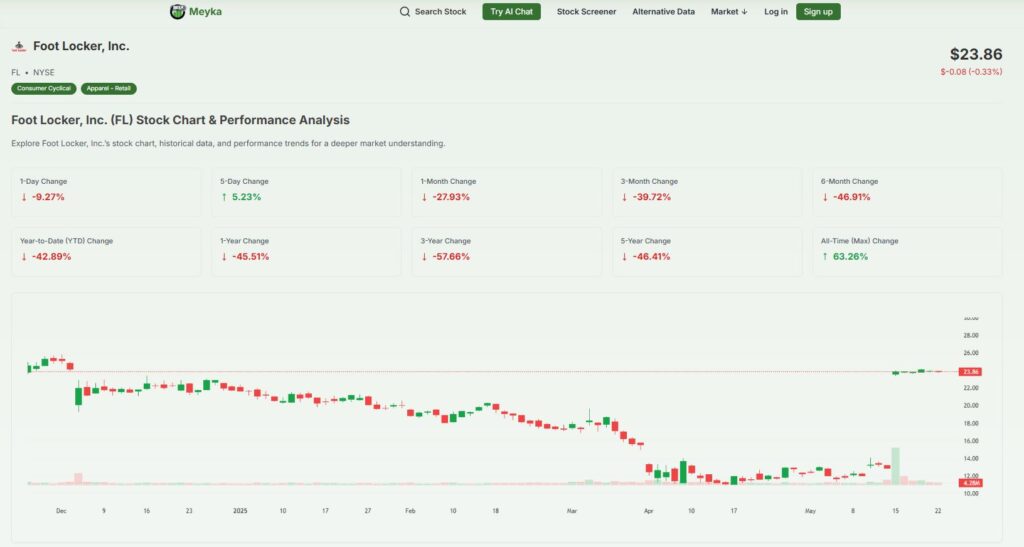Select the Consumer Cyclical sector tag
Viewport: 1024px width, 547px height.
point(44,89)
